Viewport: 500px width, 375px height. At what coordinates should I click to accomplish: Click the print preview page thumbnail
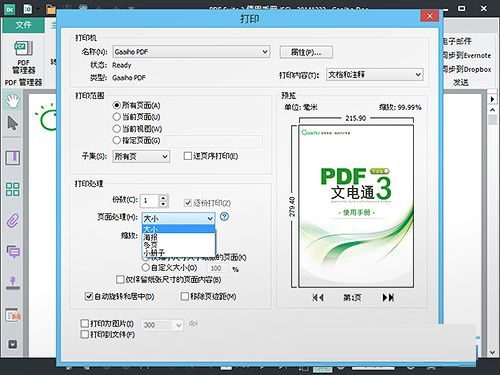pyautogui.click(x=356, y=206)
